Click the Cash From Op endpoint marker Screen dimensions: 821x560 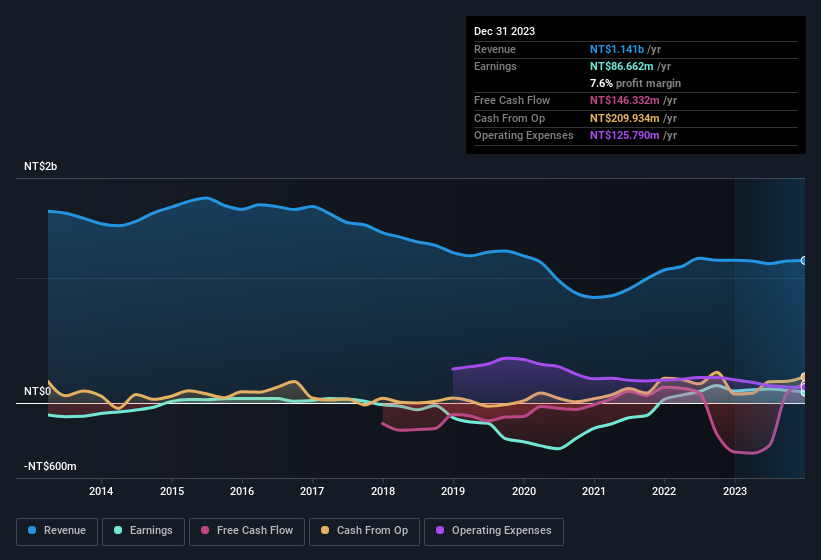(804, 377)
